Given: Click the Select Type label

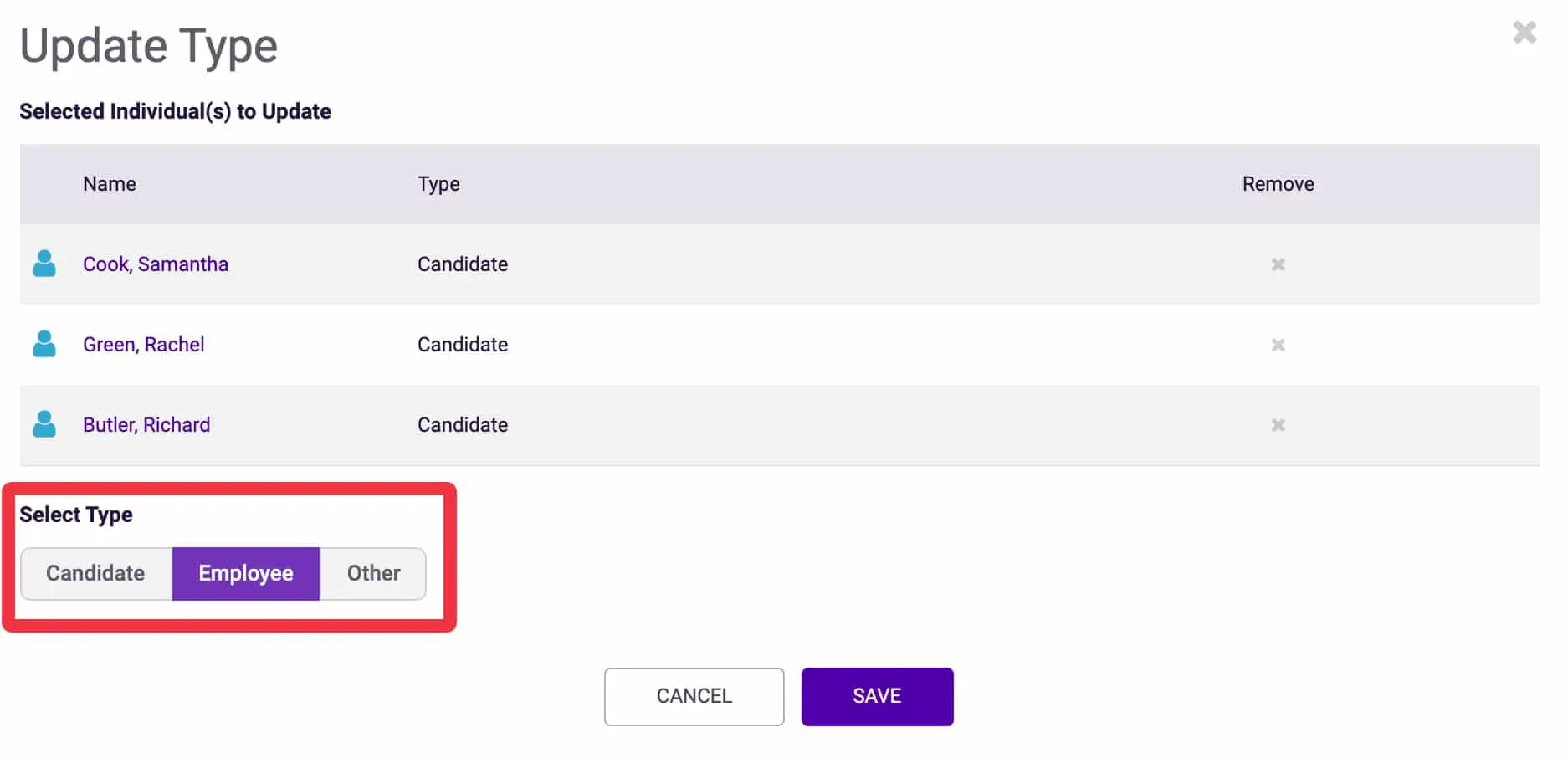Looking at the screenshot, I should point(76,515).
